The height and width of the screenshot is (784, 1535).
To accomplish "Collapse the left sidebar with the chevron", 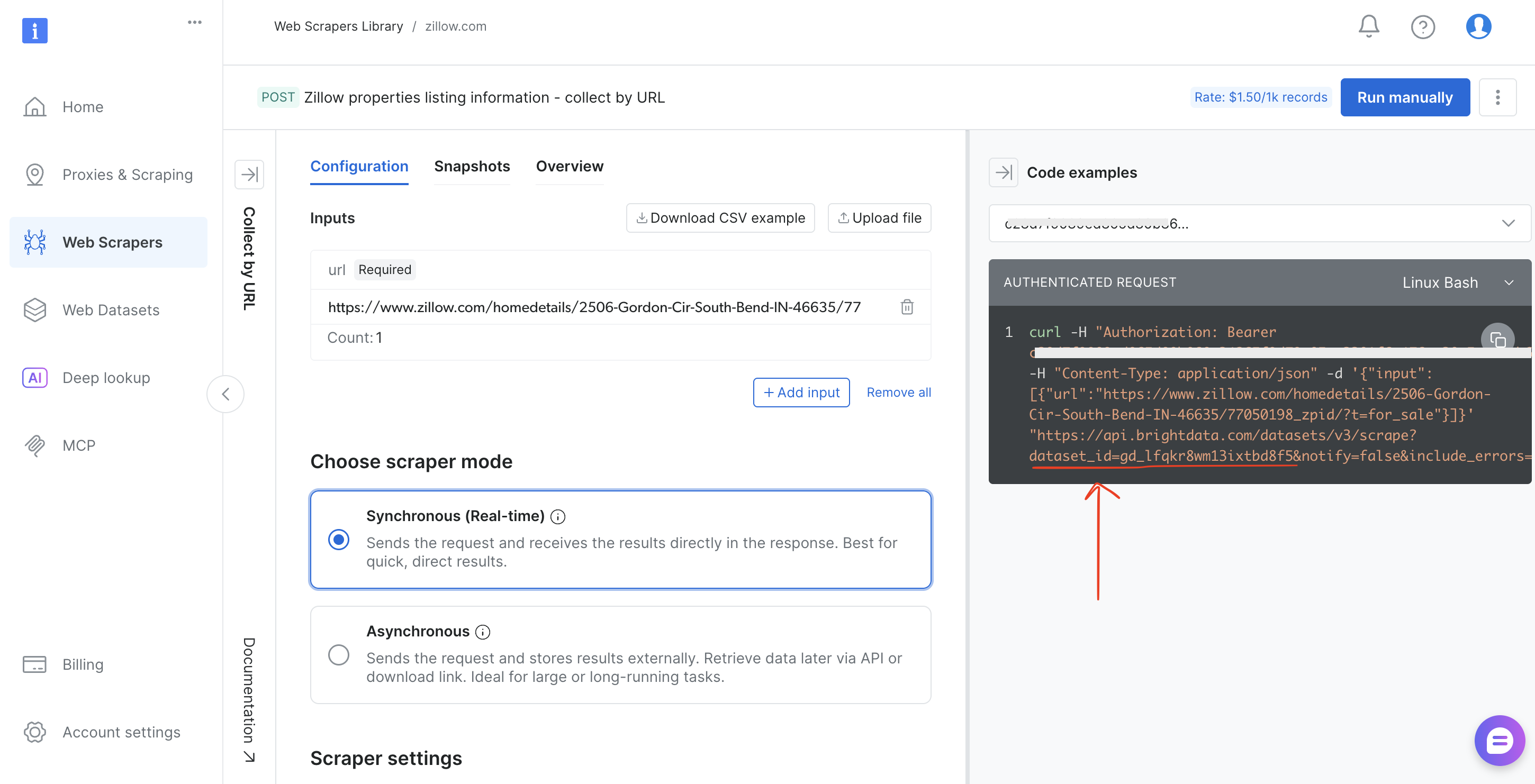I will coord(226,394).
